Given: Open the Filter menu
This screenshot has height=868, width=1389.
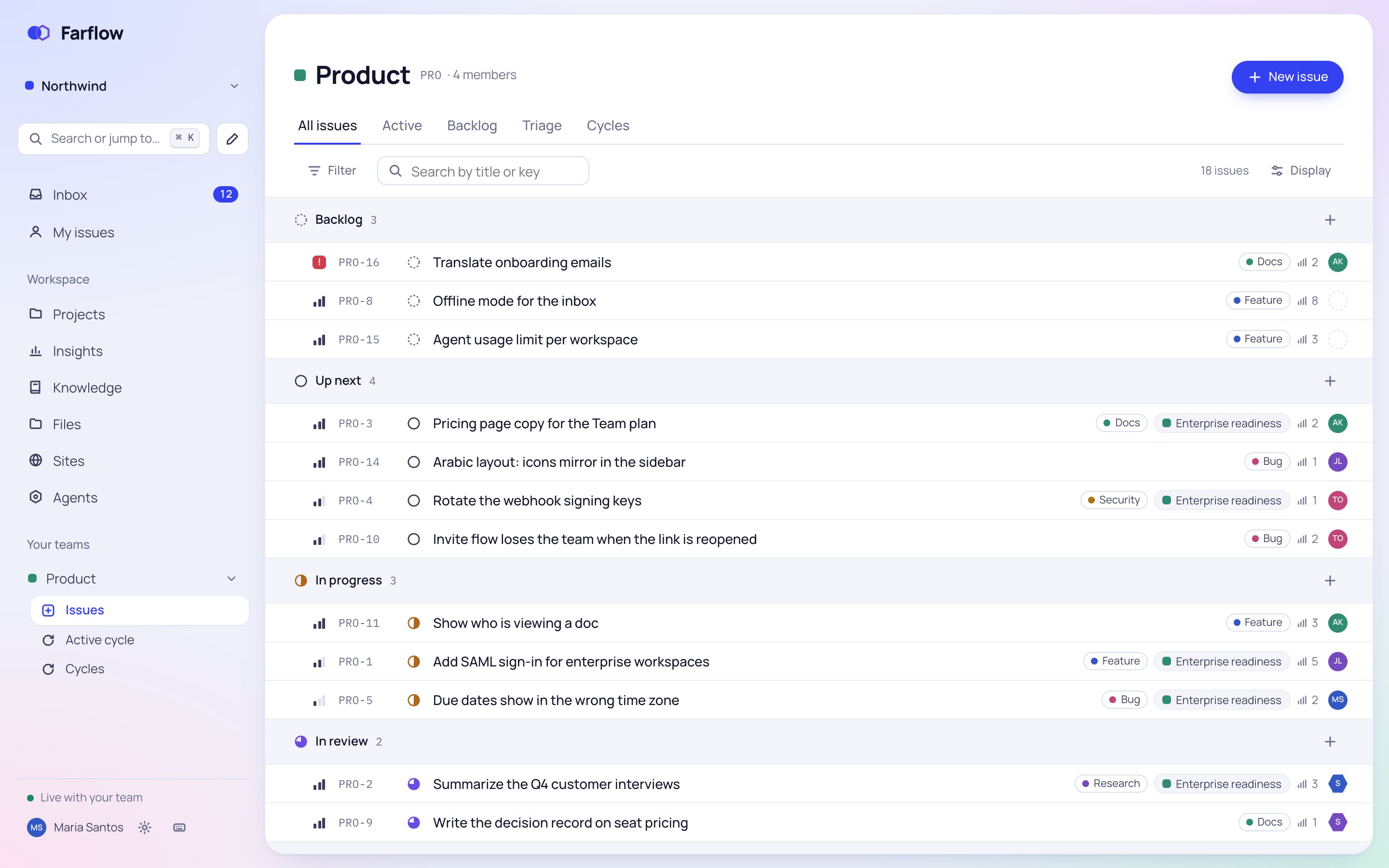Looking at the screenshot, I should pyautogui.click(x=332, y=171).
